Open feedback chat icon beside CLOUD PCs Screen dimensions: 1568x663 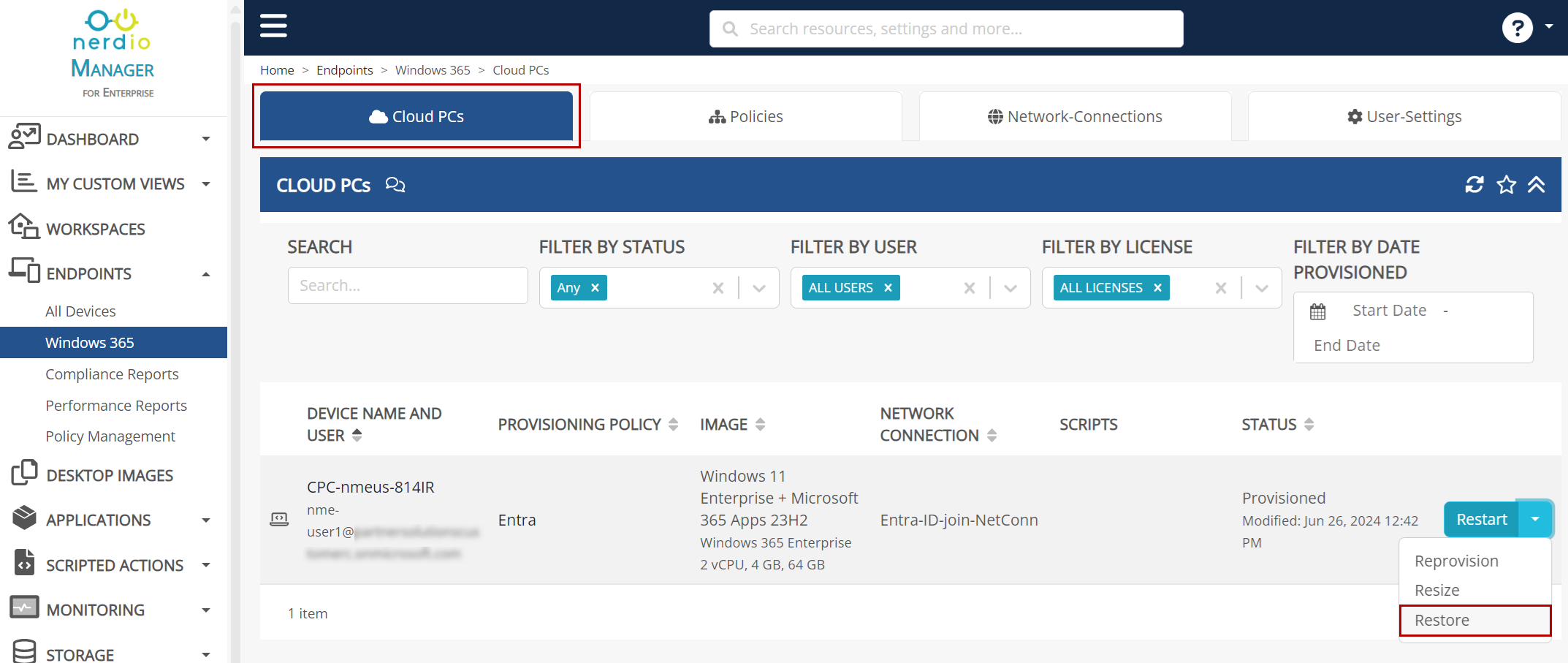(395, 185)
